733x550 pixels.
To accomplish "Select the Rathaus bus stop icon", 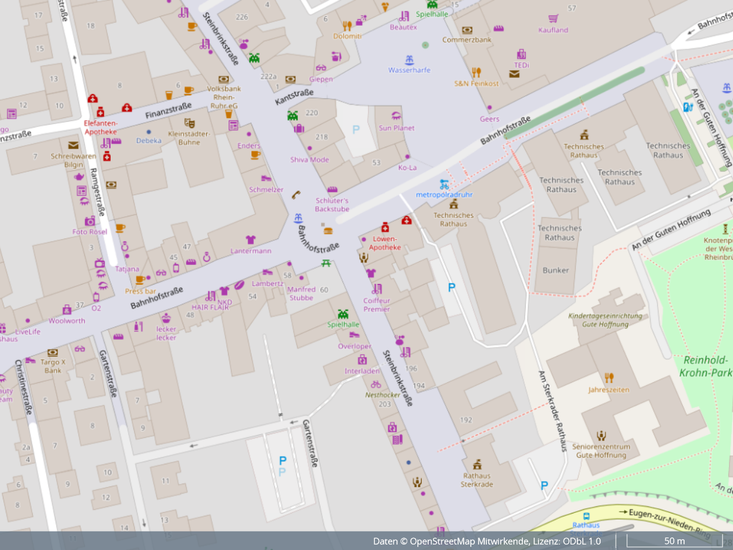I will click(587, 516).
